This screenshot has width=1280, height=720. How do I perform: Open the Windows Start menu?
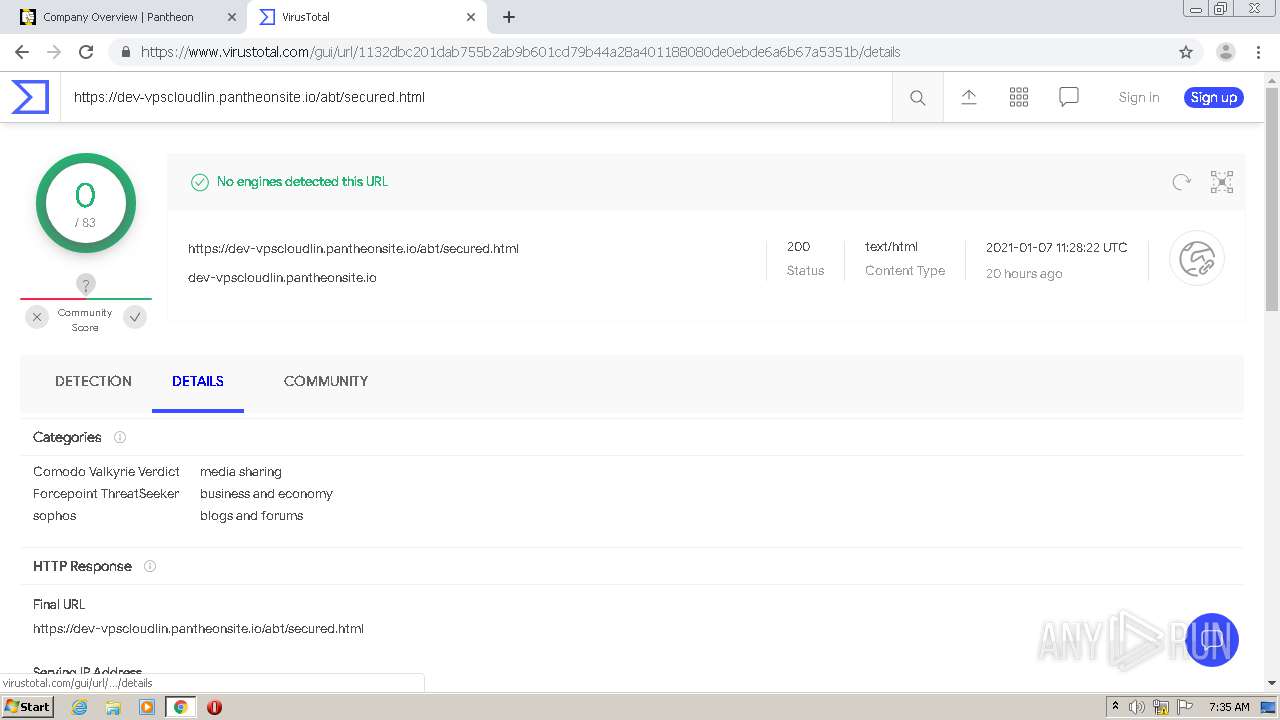pyautogui.click(x=28, y=706)
